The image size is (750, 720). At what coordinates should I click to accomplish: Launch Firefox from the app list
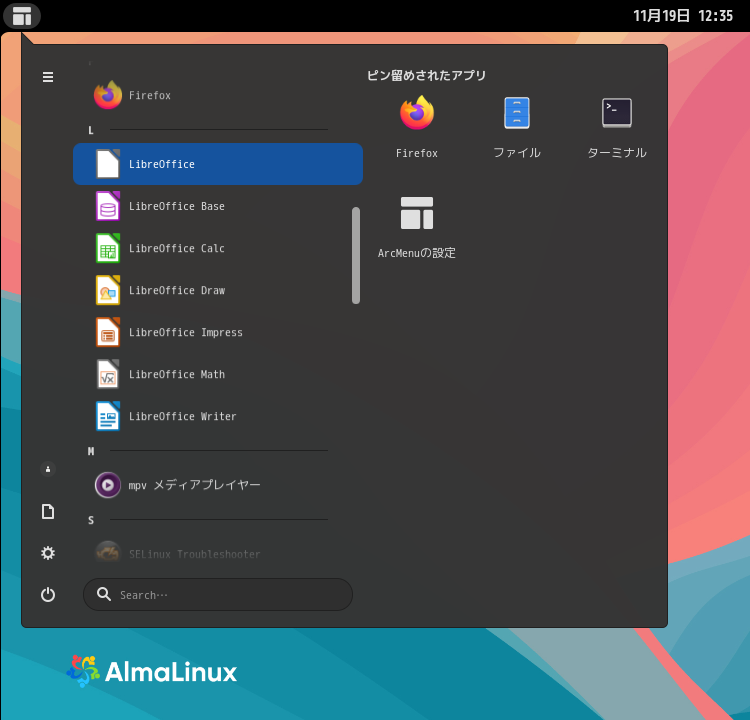point(218,95)
